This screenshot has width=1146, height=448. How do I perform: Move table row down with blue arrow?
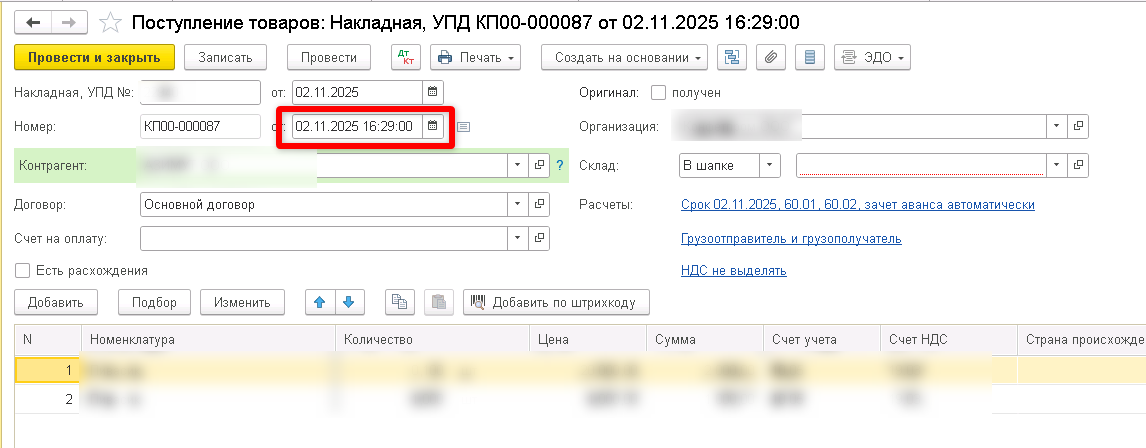point(349,302)
